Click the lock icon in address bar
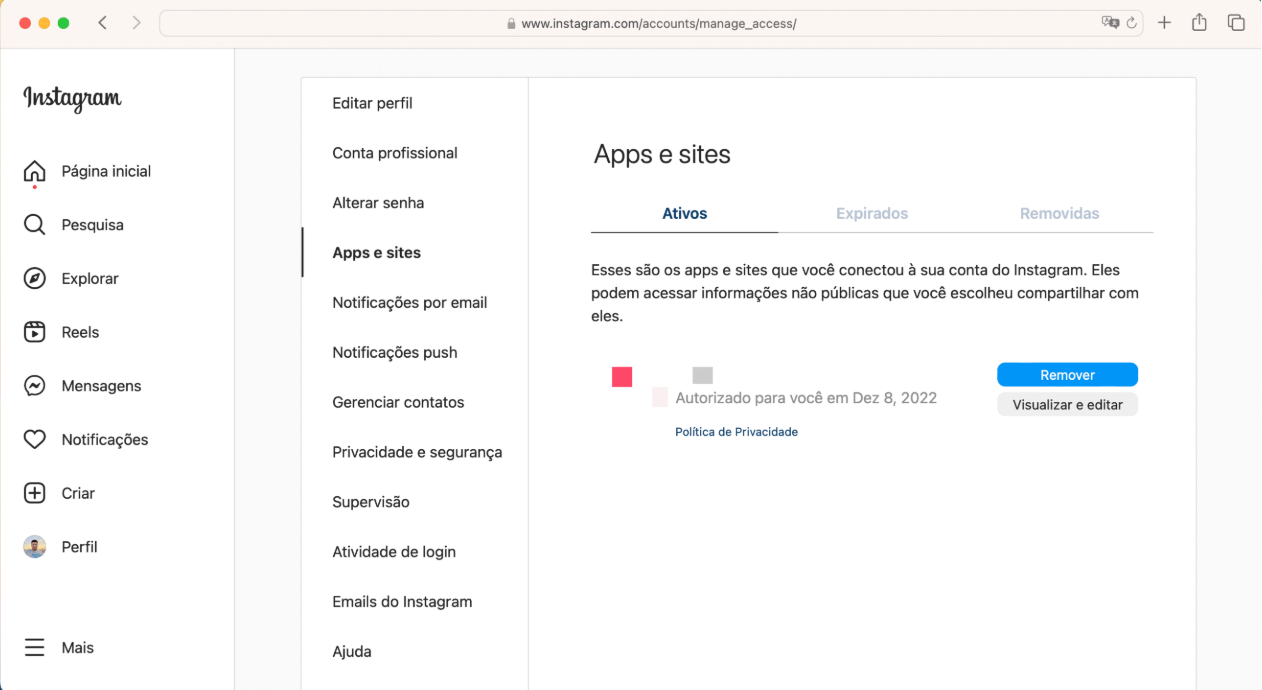 click(x=512, y=23)
